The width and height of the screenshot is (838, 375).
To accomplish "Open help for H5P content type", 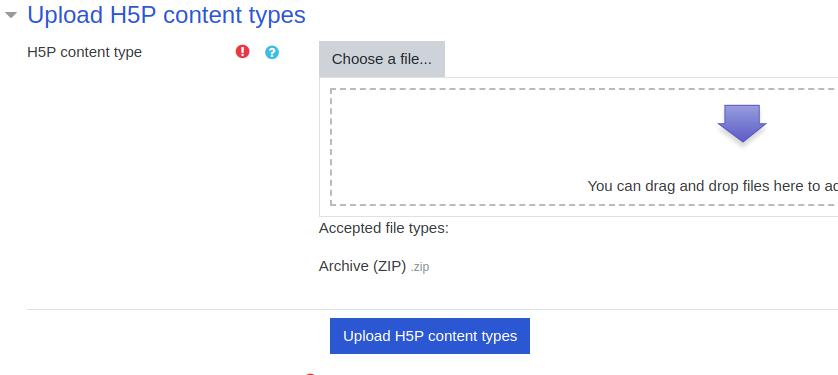I will [272, 52].
